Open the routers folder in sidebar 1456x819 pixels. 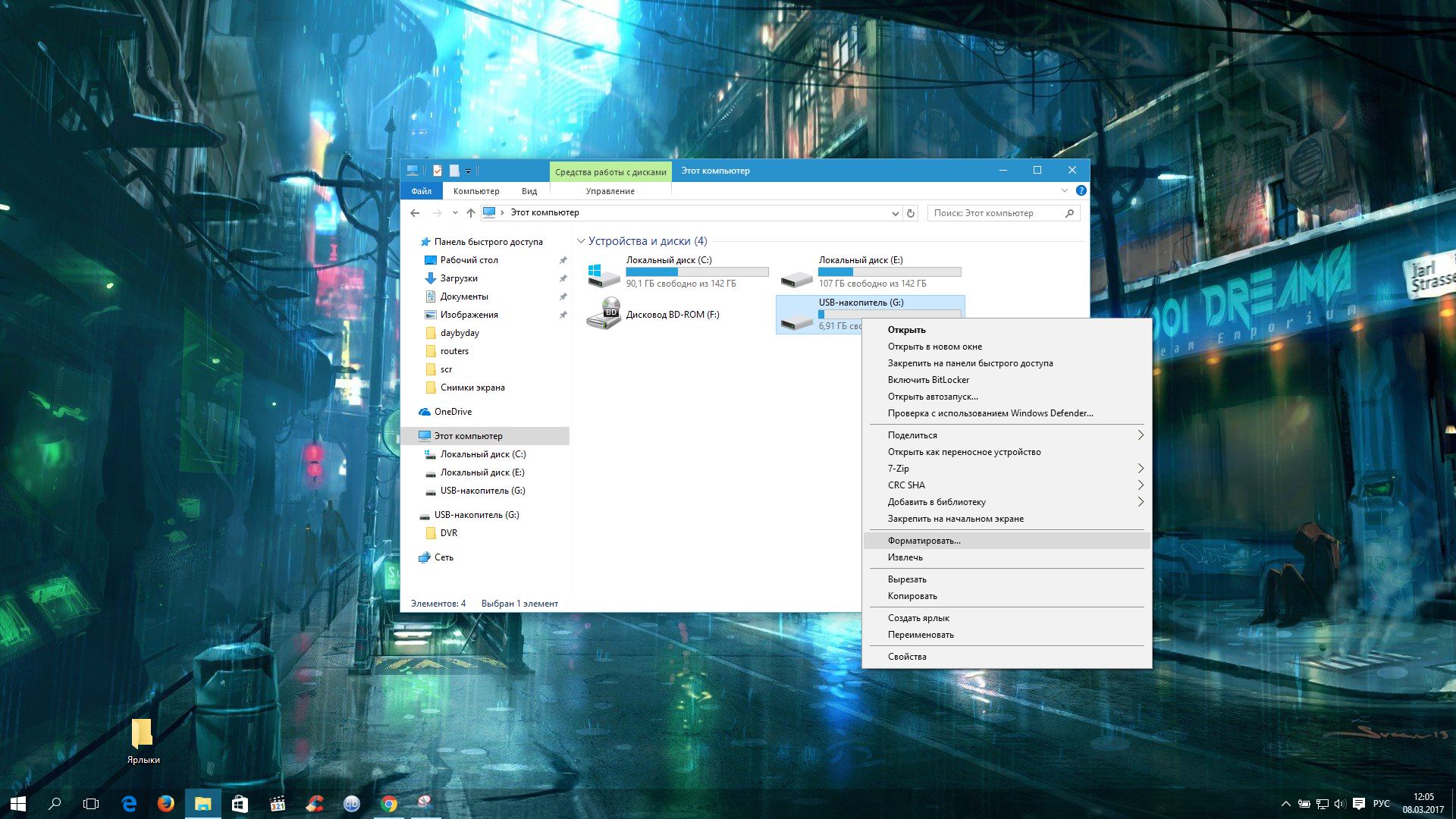pos(454,351)
